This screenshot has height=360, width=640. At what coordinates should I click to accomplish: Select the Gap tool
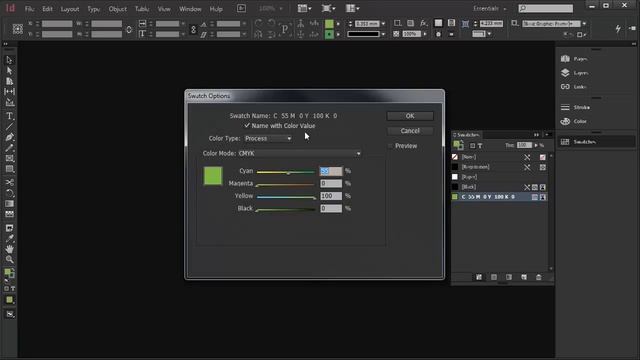pos(9,92)
